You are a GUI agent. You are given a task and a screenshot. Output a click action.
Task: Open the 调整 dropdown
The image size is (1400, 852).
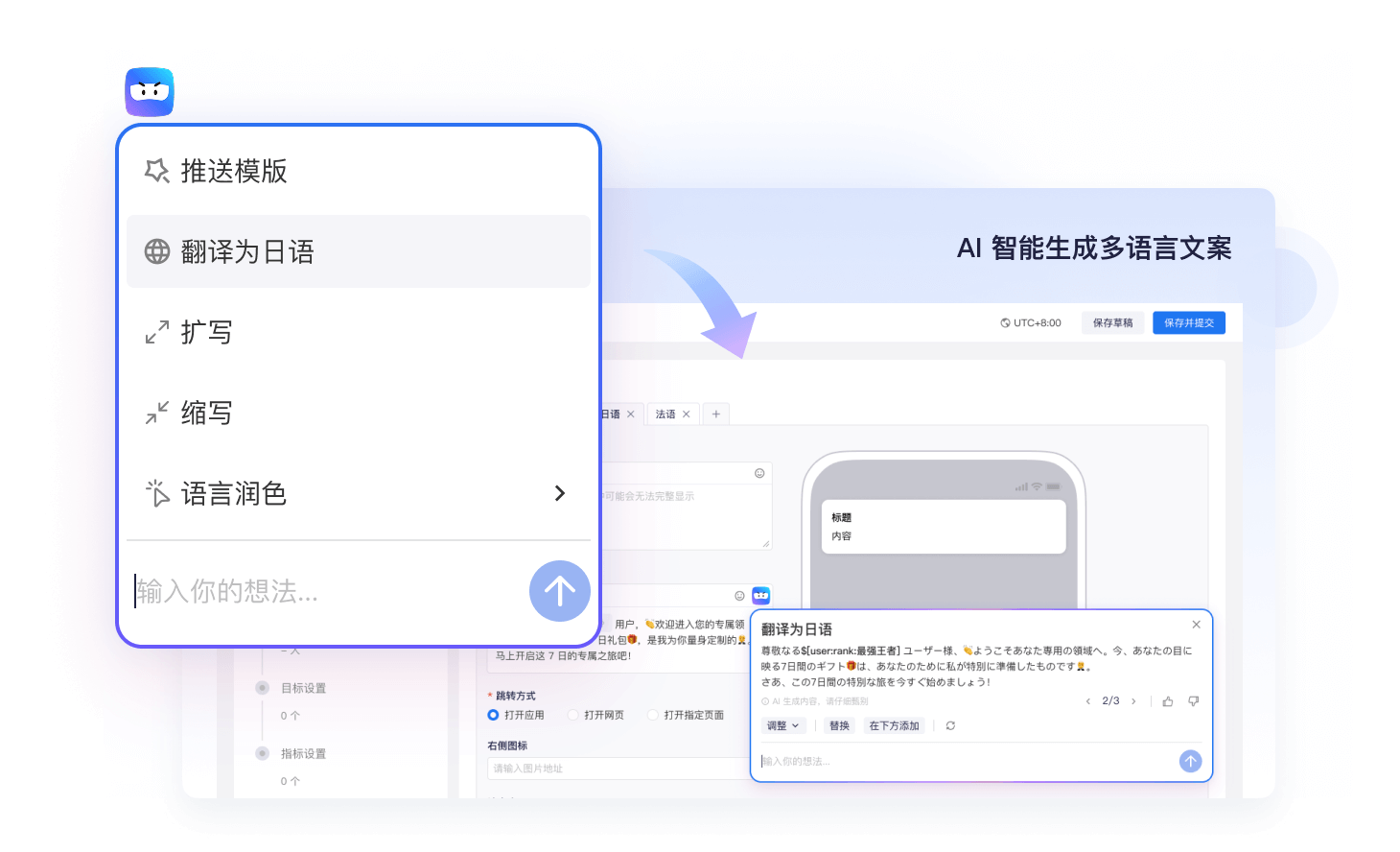(782, 726)
